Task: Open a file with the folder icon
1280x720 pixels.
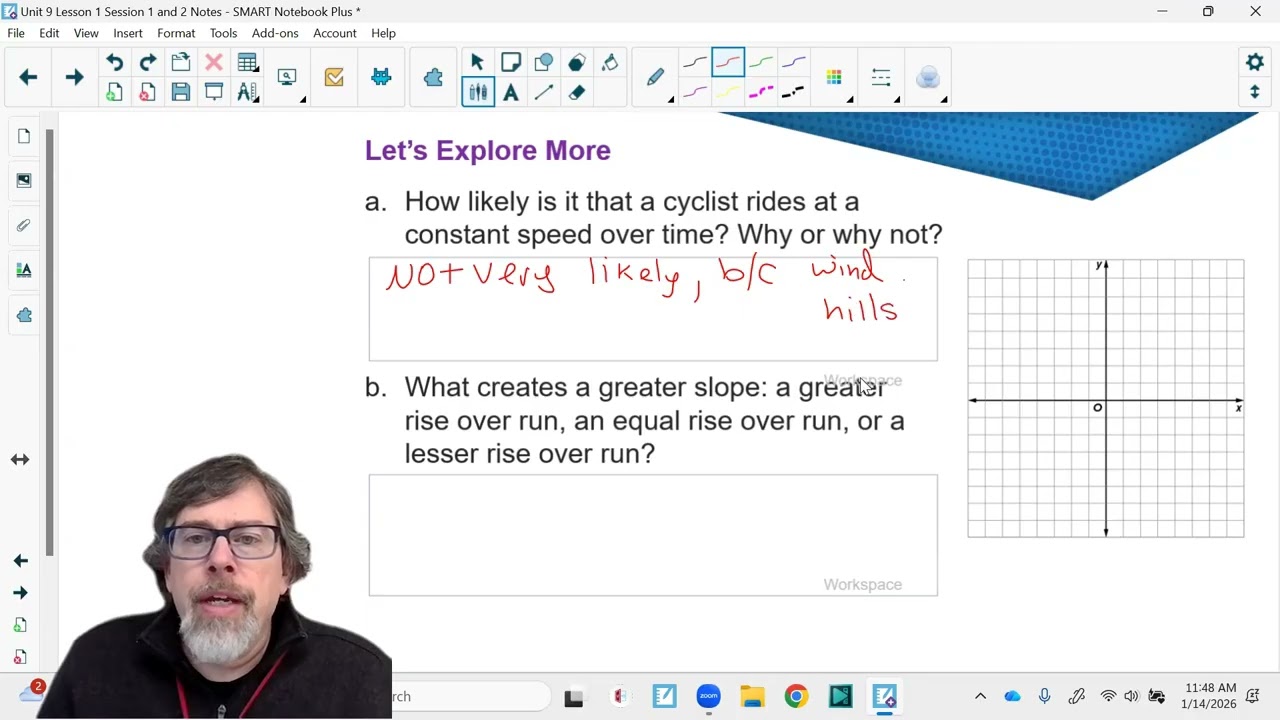Action: [x=180, y=63]
